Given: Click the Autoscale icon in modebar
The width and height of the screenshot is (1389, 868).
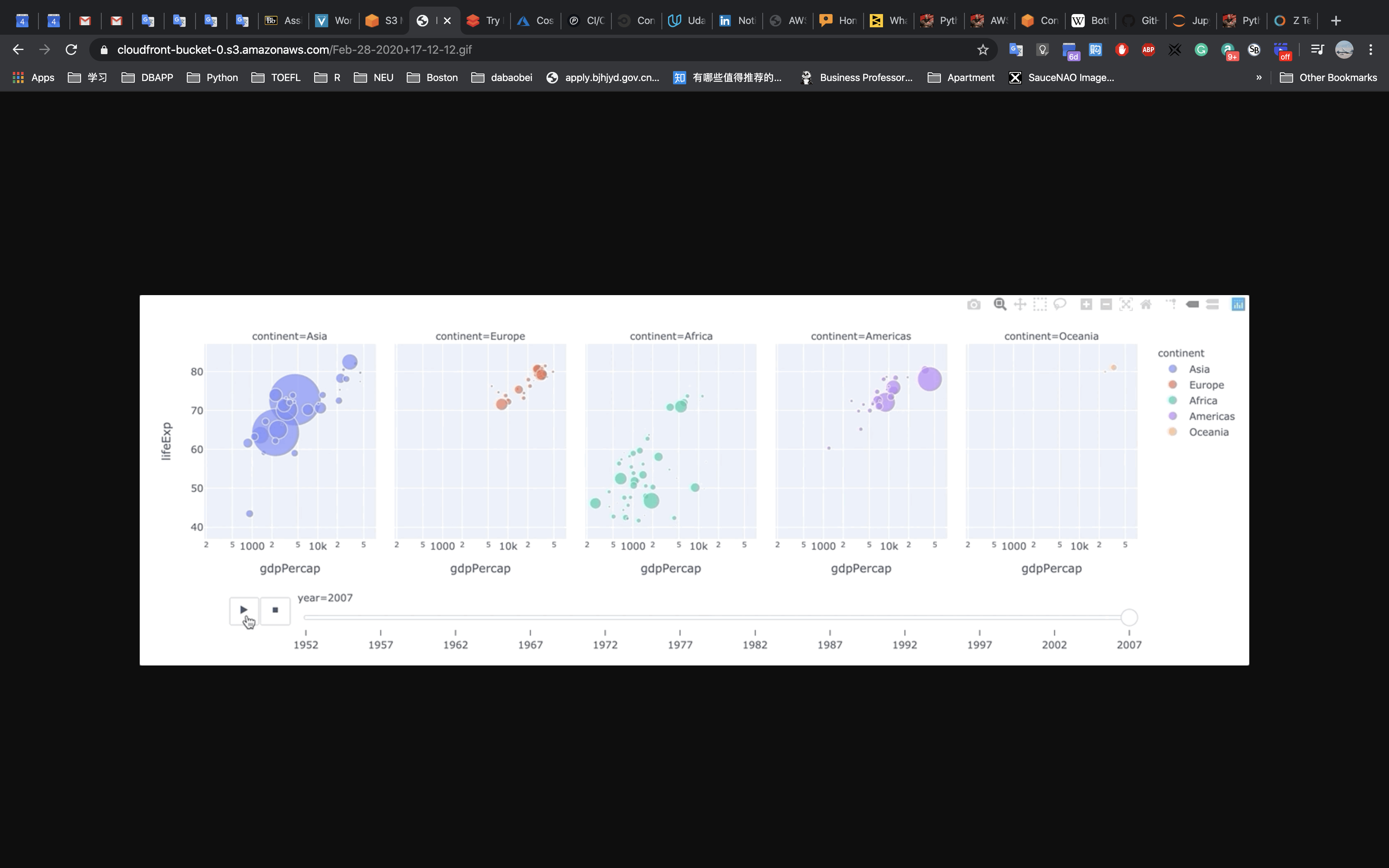Looking at the screenshot, I should tap(1126, 304).
